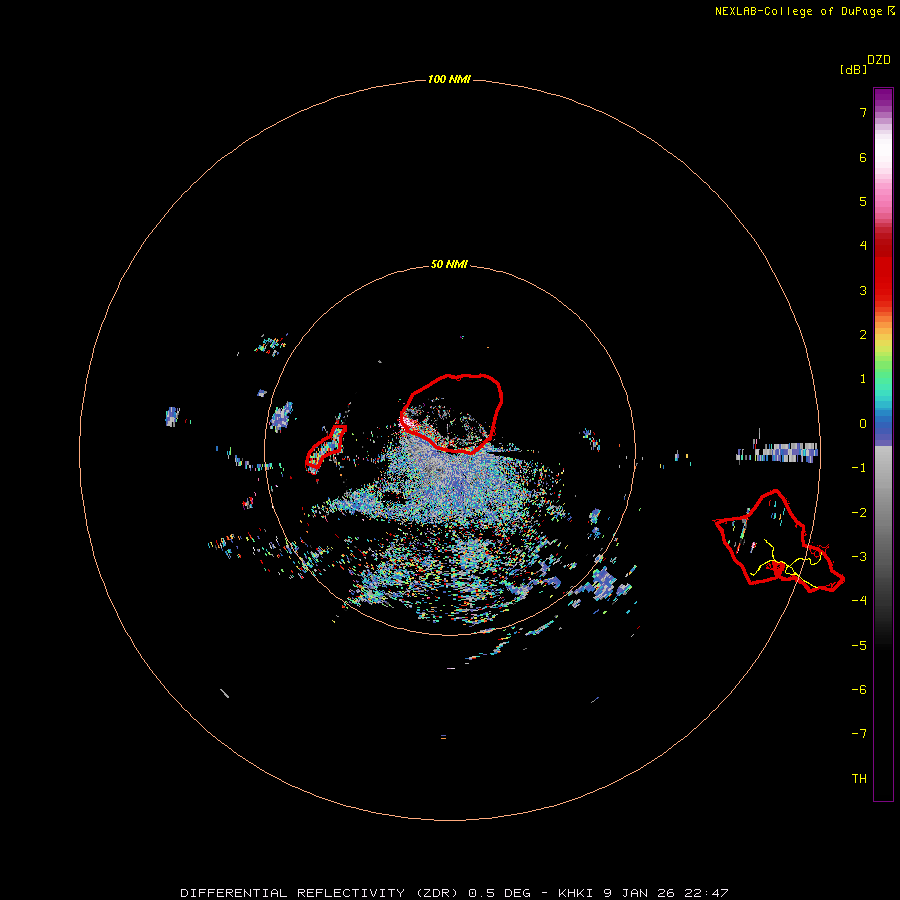Click the positive 7 dB scale tick label
The height and width of the screenshot is (900, 900).
tap(863, 112)
